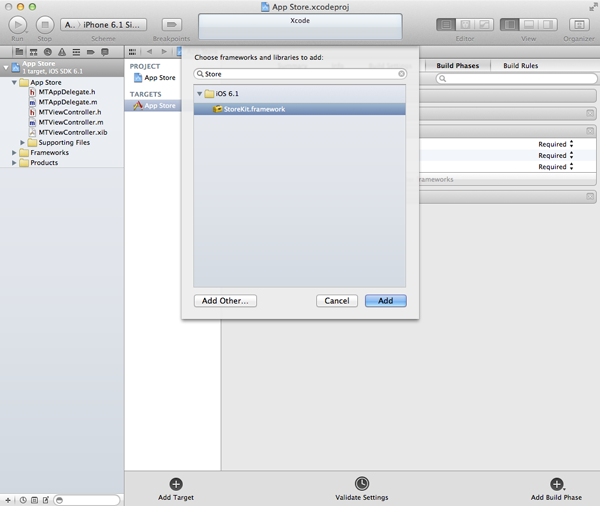The width and height of the screenshot is (600, 506).
Task: Click the navigator filter field
Action: coord(87,500)
